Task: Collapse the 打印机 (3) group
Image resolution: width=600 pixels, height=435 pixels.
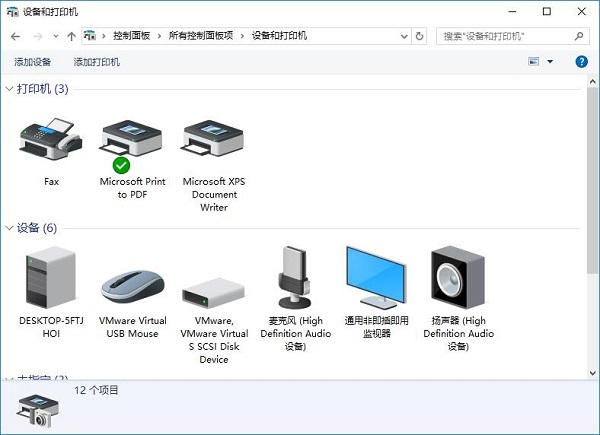Action: click(x=9, y=90)
